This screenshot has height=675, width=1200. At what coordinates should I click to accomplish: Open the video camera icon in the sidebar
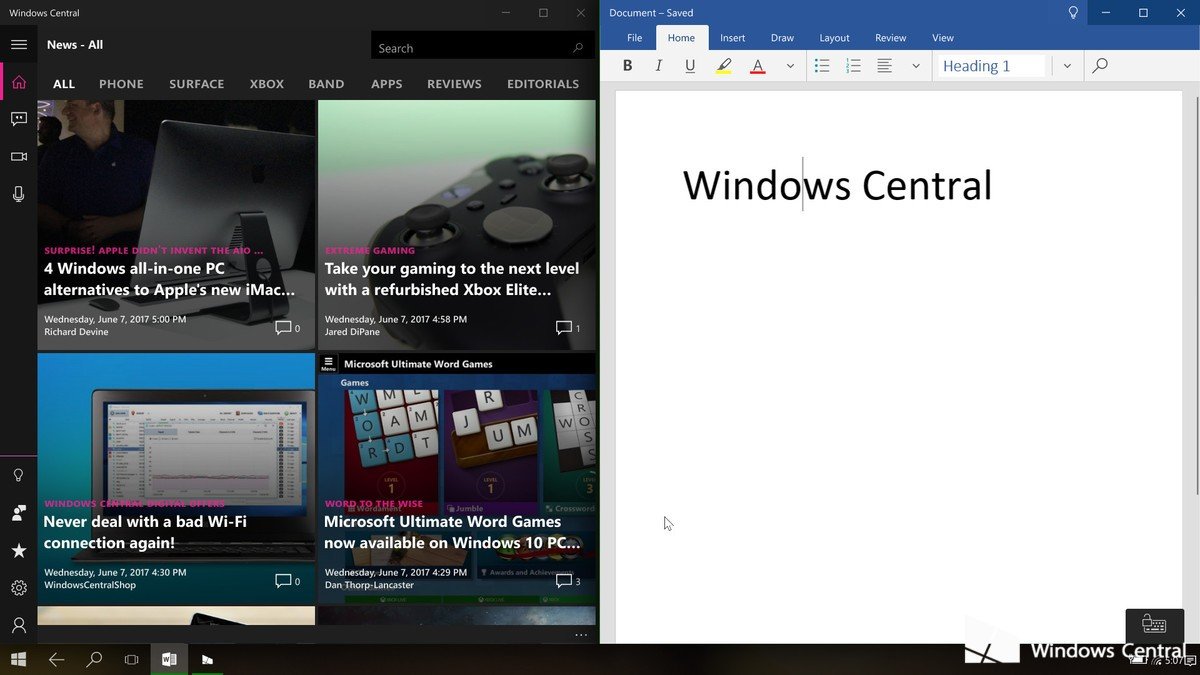coord(18,157)
